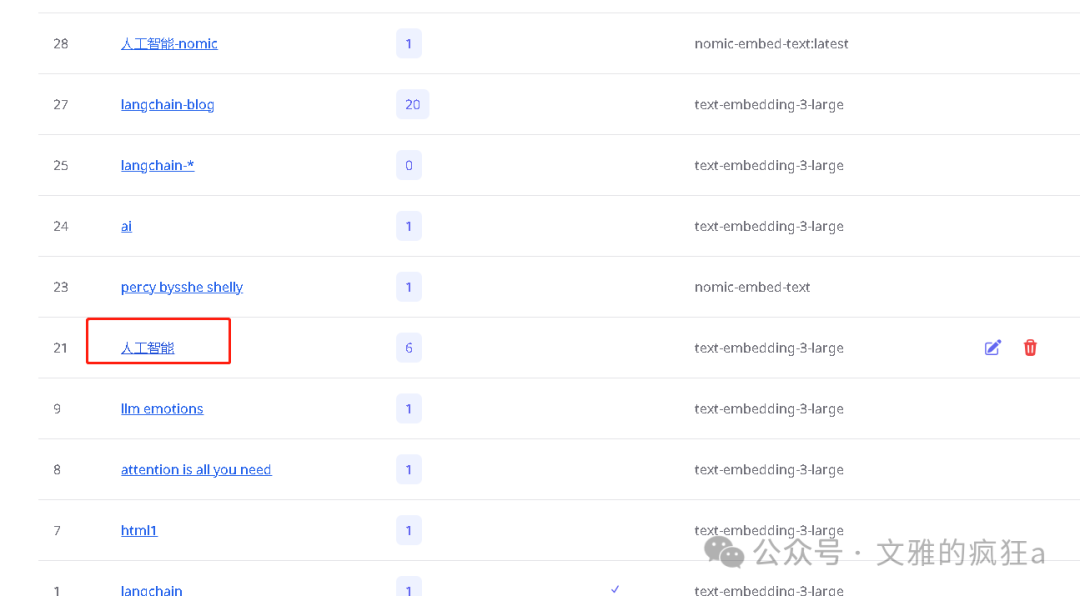Click the count badge in the html1 row

click(x=408, y=531)
